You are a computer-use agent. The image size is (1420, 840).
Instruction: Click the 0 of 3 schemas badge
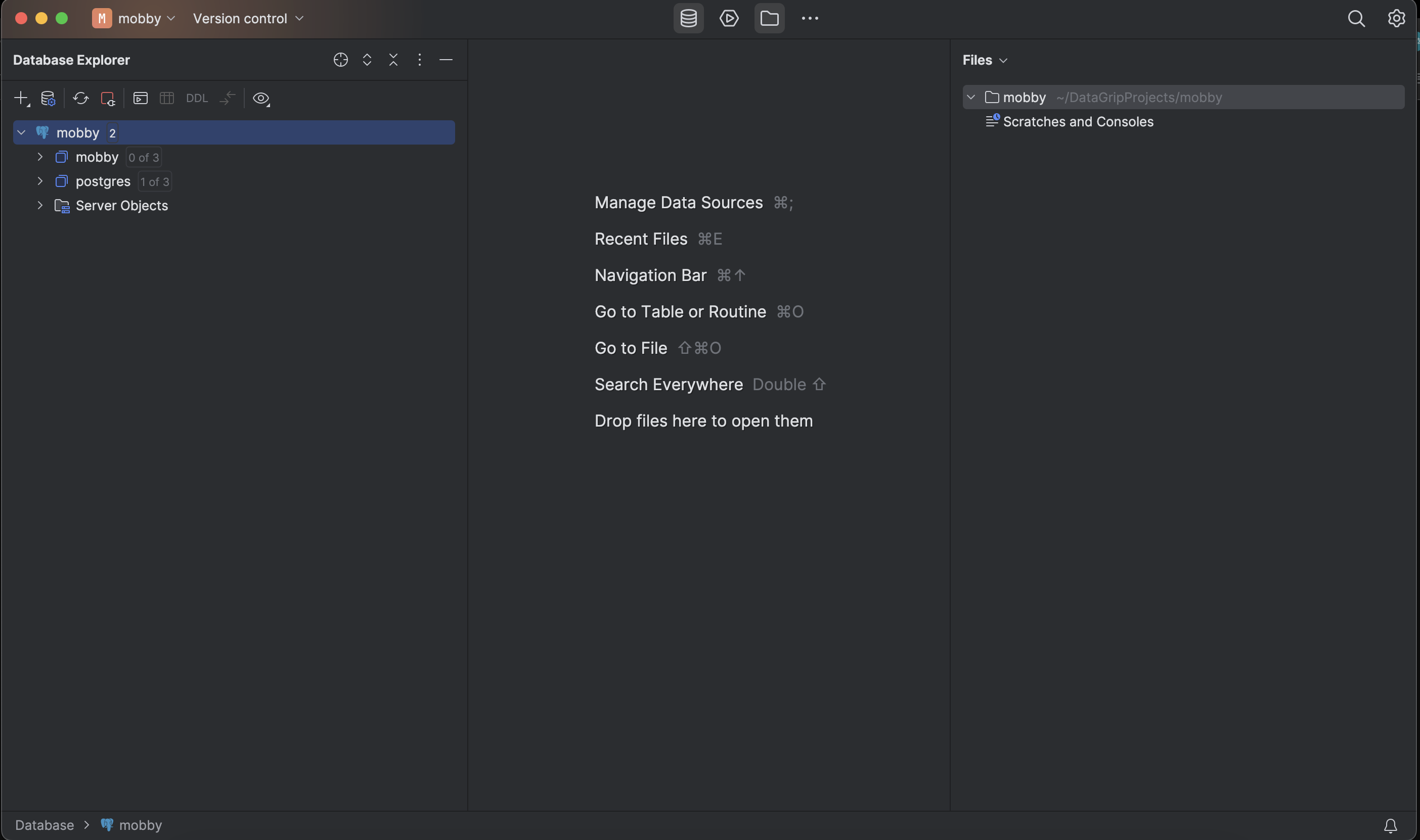point(143,157)
